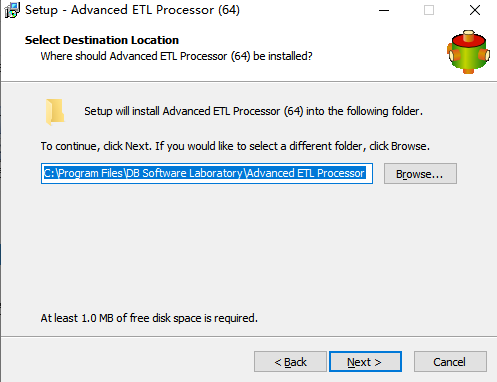Click the blank gray area below the path field

coord(248,247)
